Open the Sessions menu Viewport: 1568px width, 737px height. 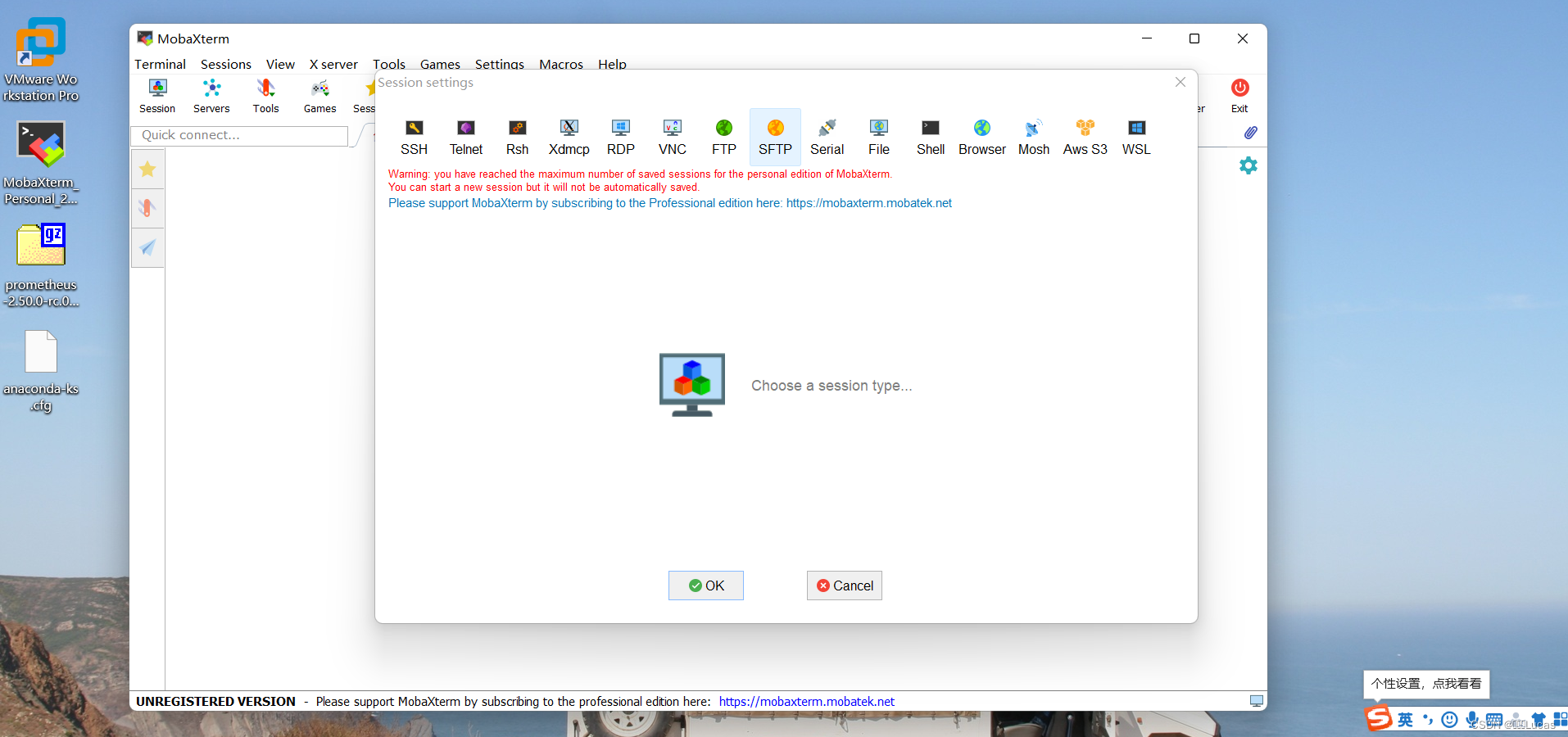[226, 64]
